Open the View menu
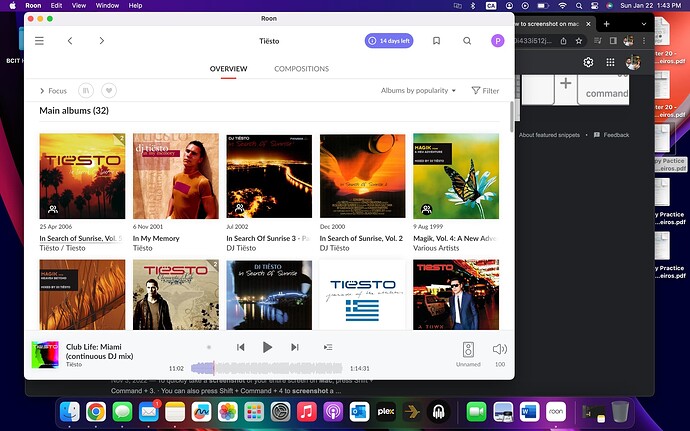The width and height of the screenshot is (690, 431). coord(79,5)
